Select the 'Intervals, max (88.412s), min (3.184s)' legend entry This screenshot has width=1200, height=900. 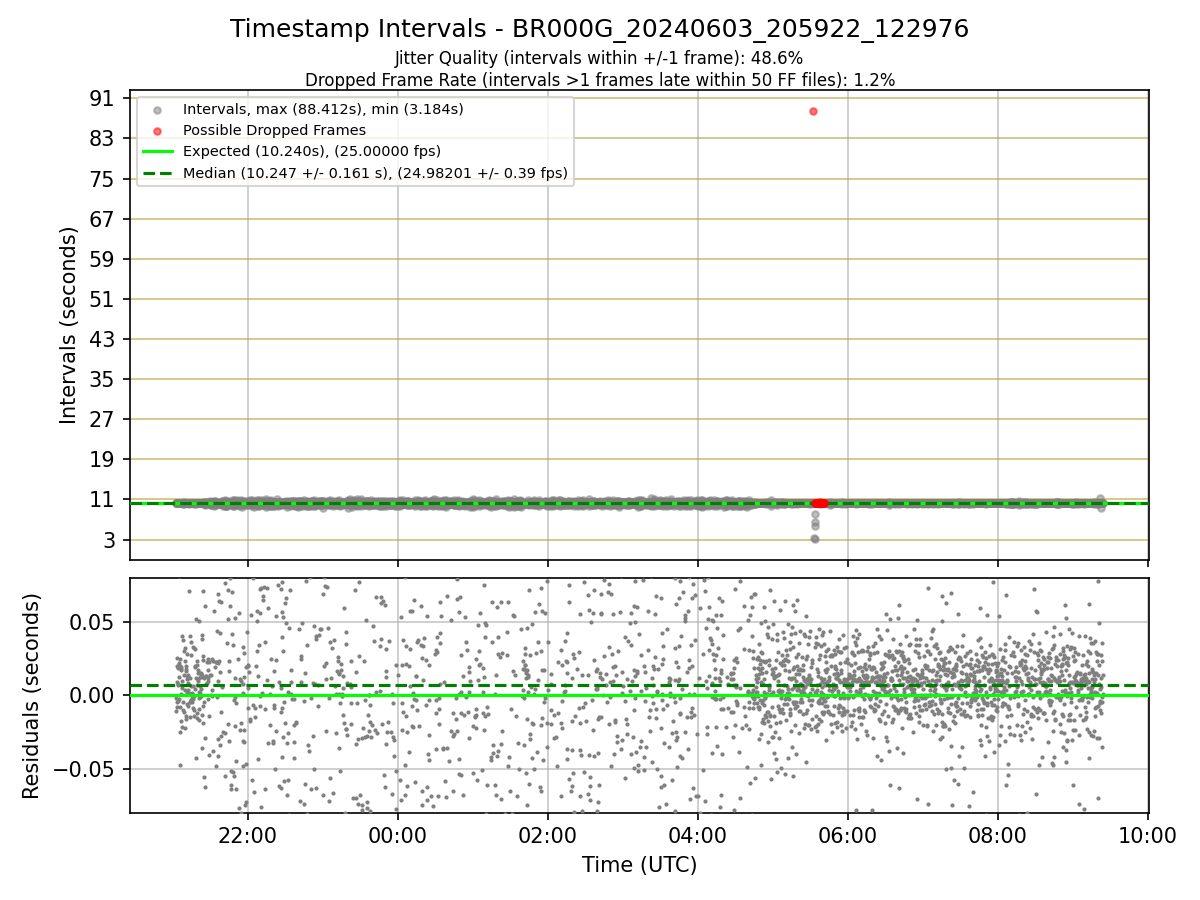[323, 108]
